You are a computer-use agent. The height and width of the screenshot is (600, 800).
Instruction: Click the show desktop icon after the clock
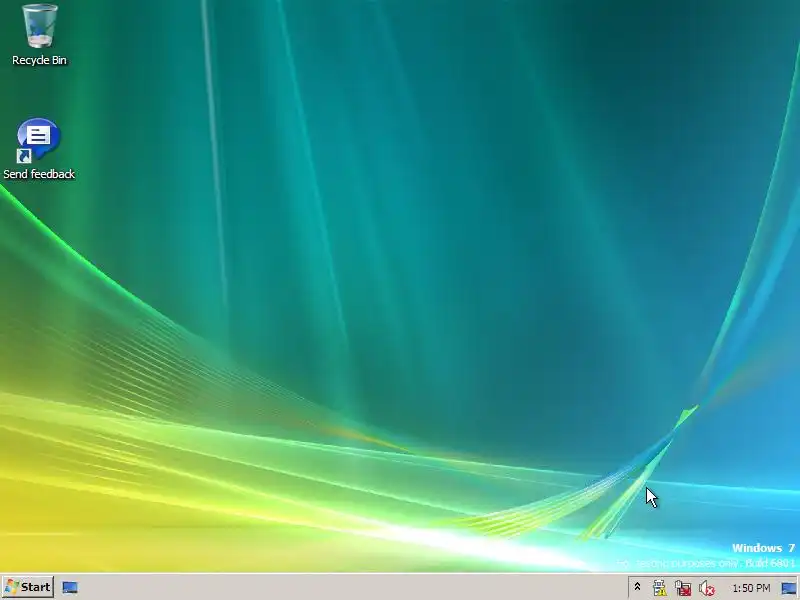point(789,588)
